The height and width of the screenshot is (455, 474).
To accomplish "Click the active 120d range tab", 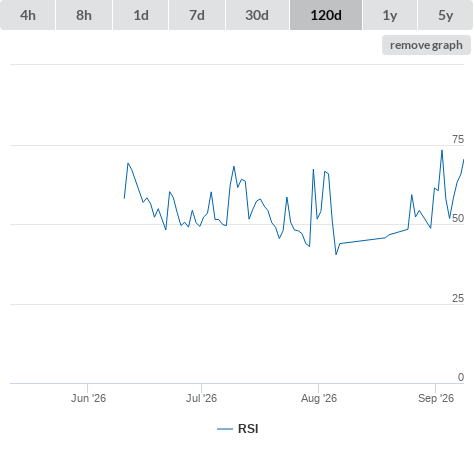I will [x=326, y=15].
